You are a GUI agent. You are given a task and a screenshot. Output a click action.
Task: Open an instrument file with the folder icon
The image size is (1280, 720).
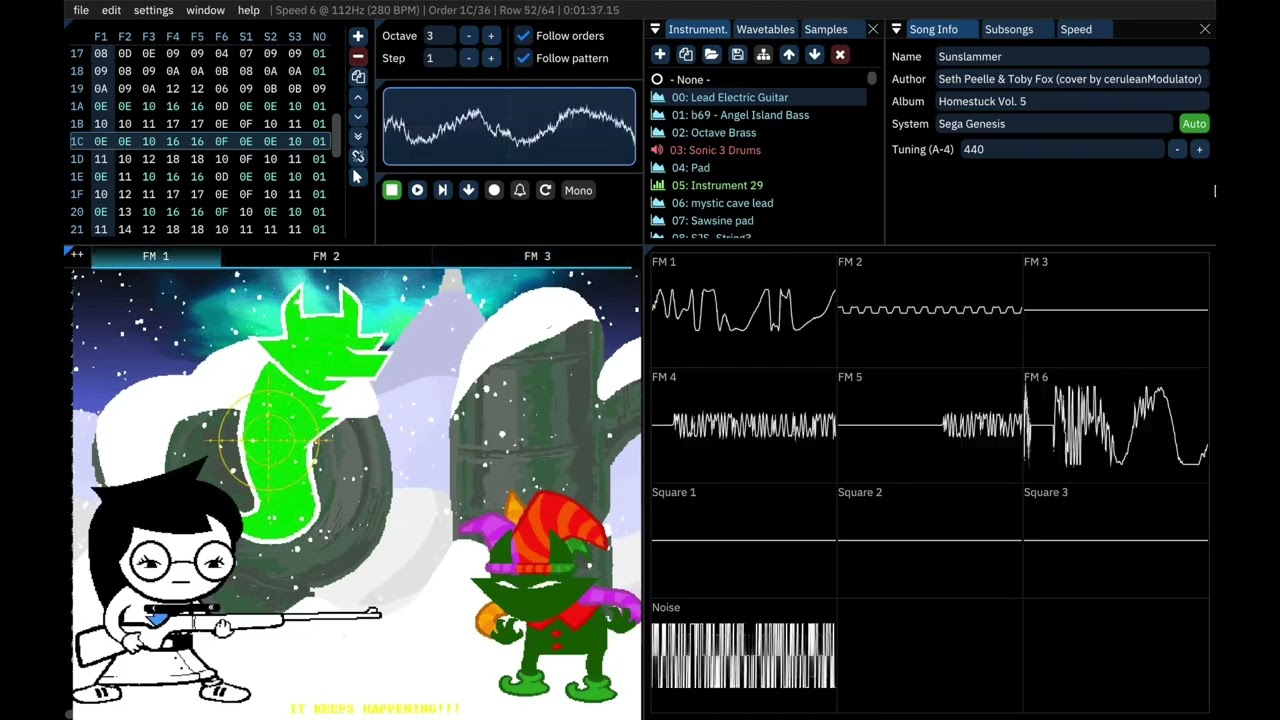(x=711, y=55)
